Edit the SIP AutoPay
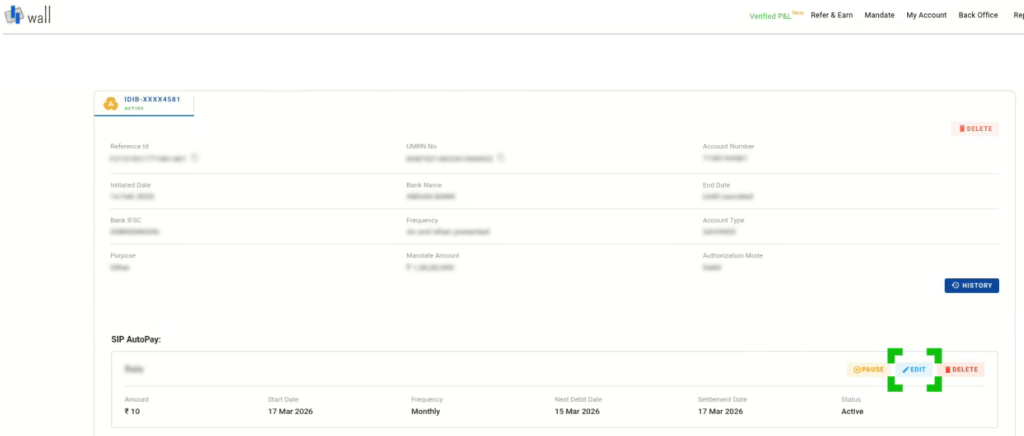This screenshot has height=436, width=1024. pos(915,369)
